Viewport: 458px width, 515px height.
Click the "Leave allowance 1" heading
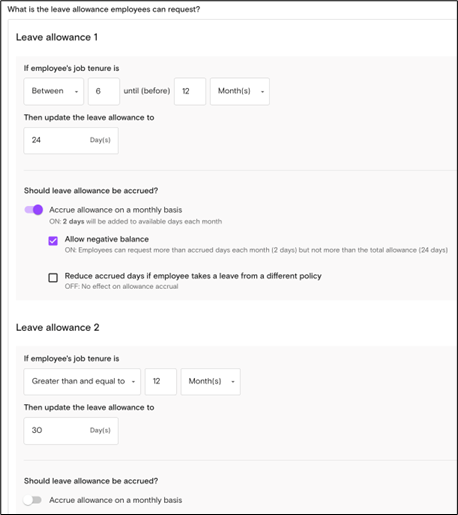[x=57, y=37]
